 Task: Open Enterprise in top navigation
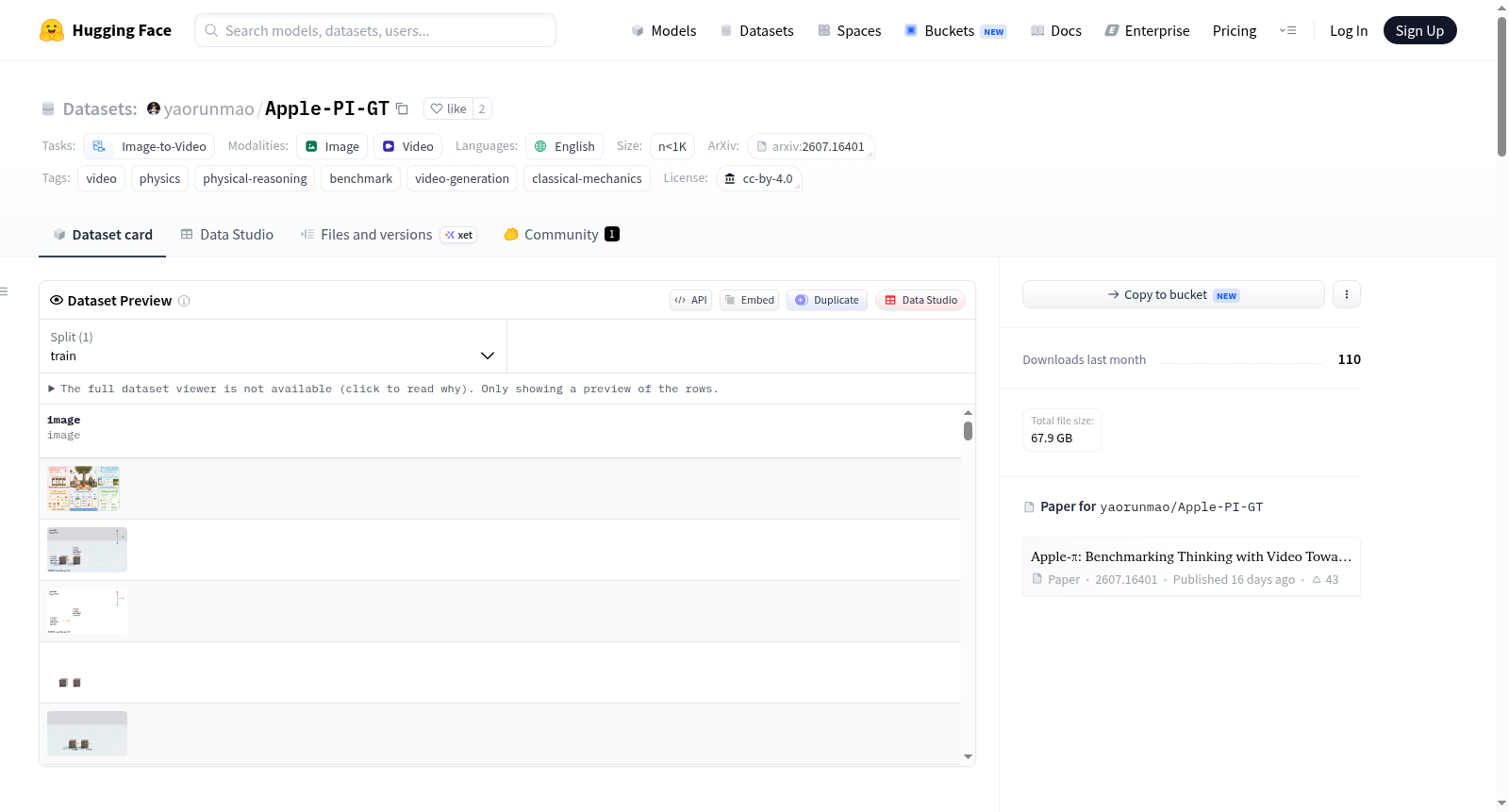click(1147, 30)
